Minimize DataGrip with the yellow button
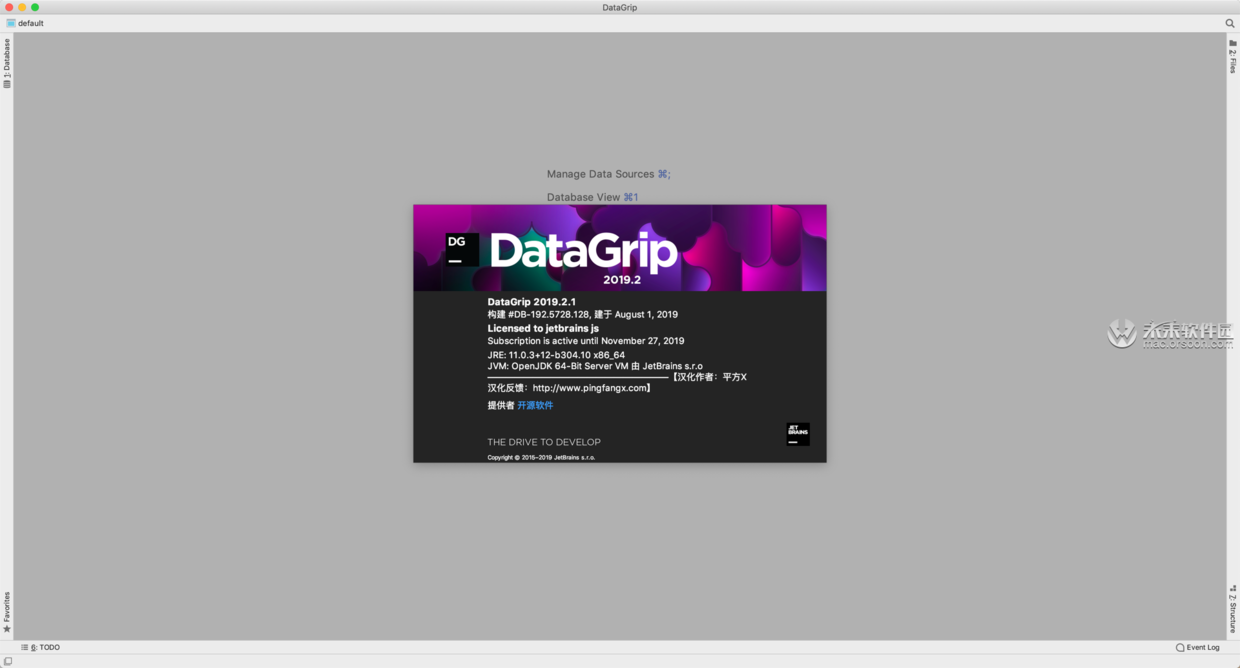Image resolution: width=1240 pixels, height=668 pixels. [22, 7]
